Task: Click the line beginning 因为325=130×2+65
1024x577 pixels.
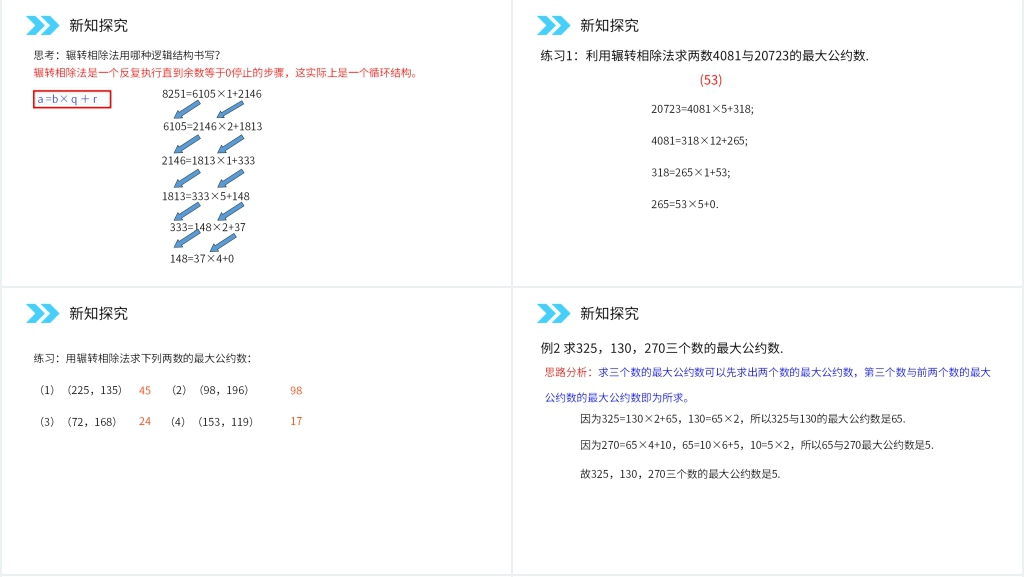Action: (x=743, y=418)
